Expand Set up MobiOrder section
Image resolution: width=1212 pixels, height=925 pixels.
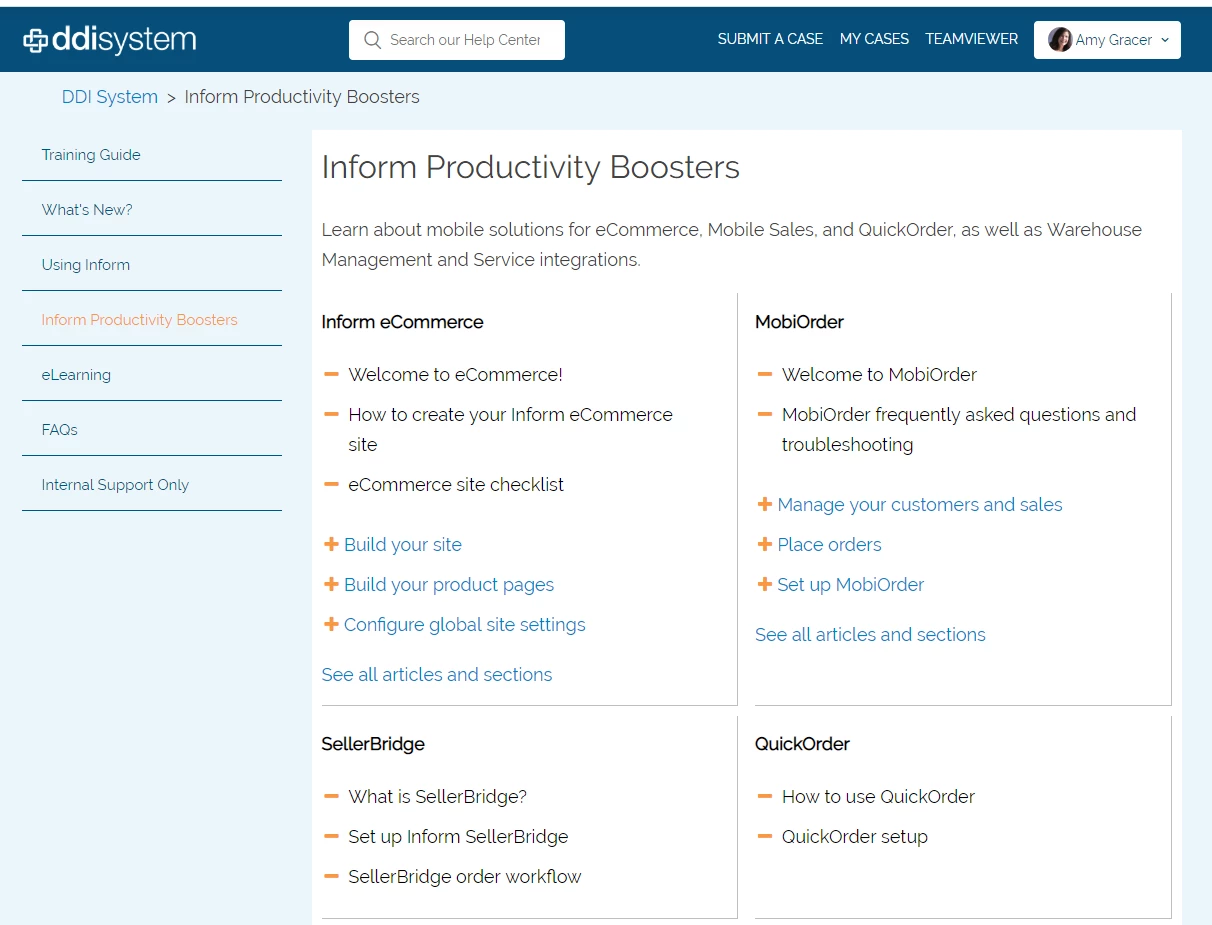tap(851, 585)
